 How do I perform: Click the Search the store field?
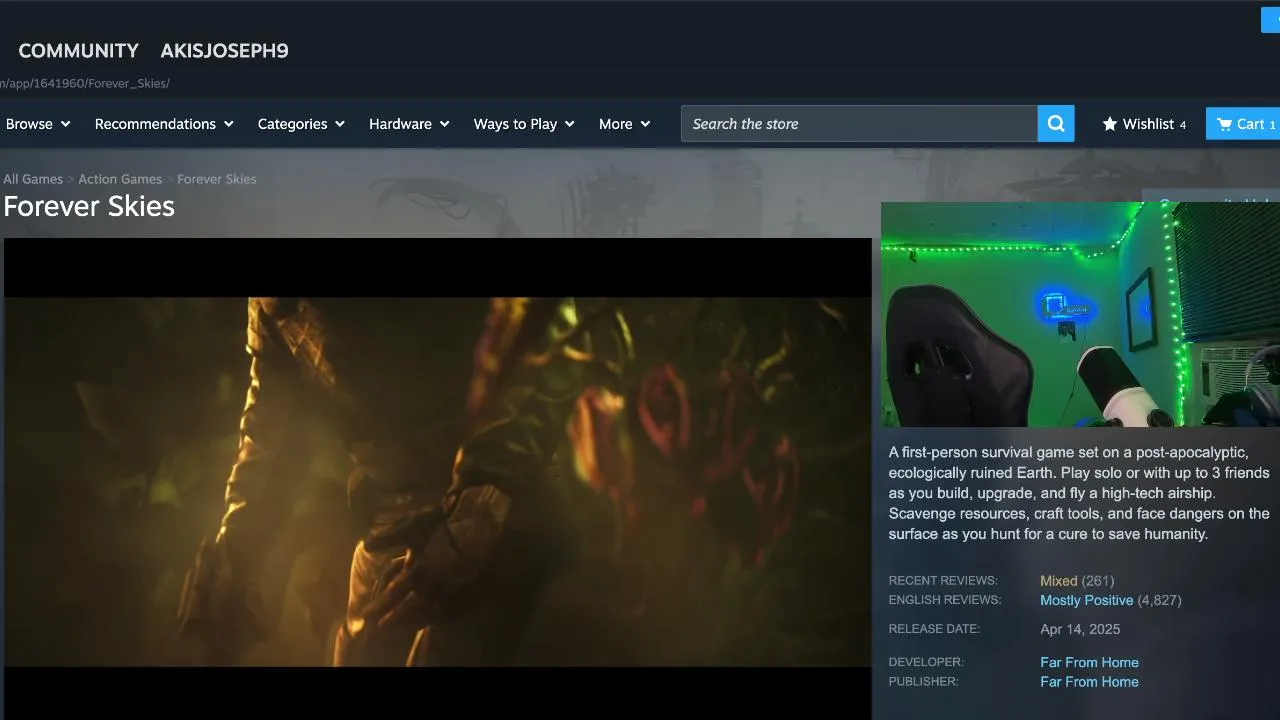(859, 124)
